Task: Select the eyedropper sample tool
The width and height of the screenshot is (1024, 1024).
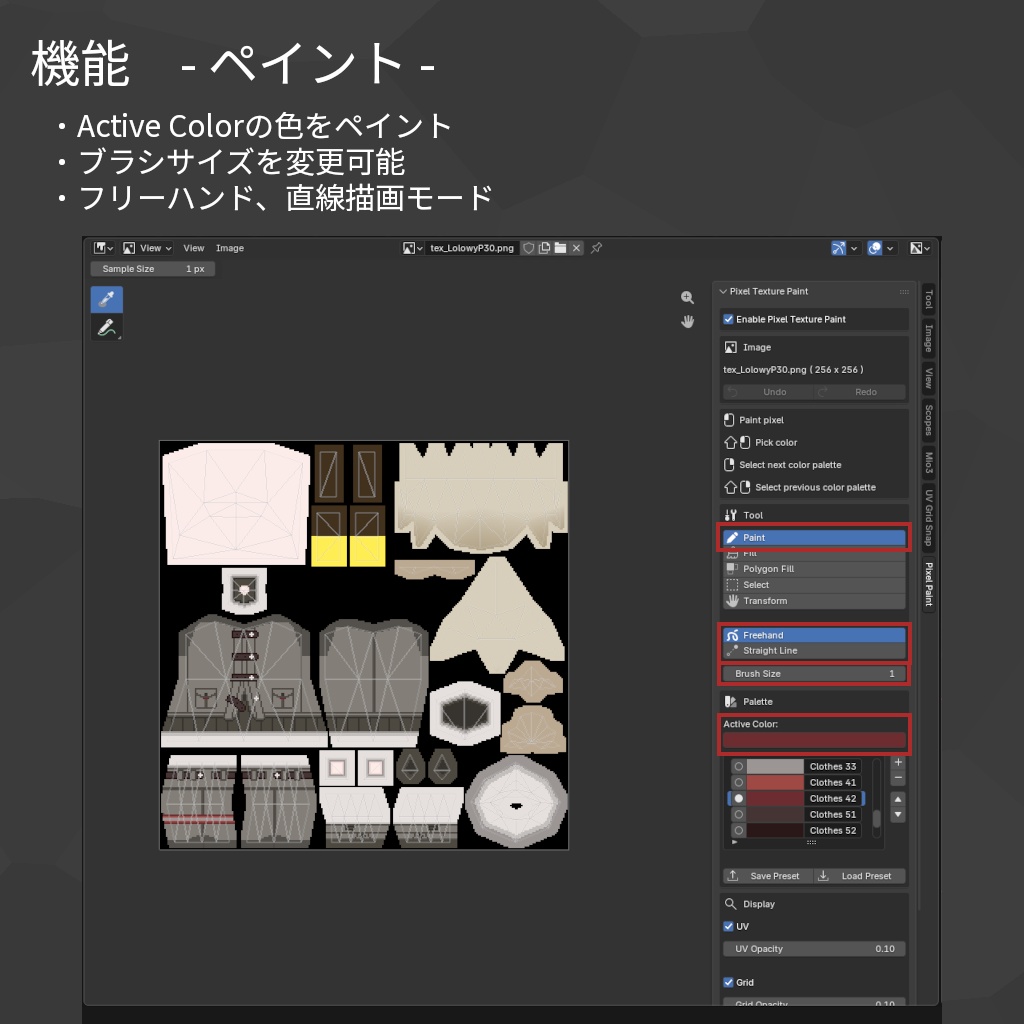Action: coord(106,299)
